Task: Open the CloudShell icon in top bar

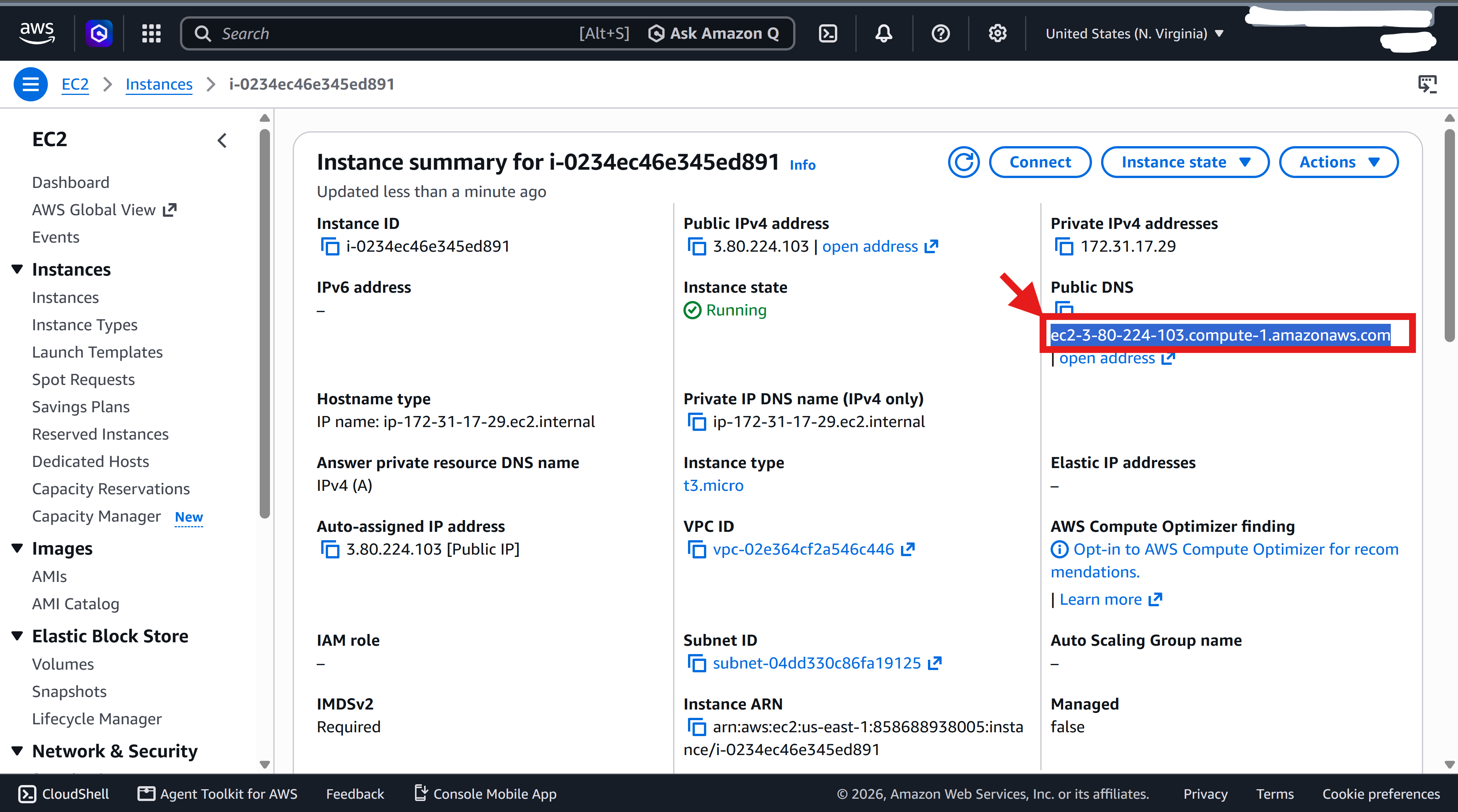Action: point(828,33)
